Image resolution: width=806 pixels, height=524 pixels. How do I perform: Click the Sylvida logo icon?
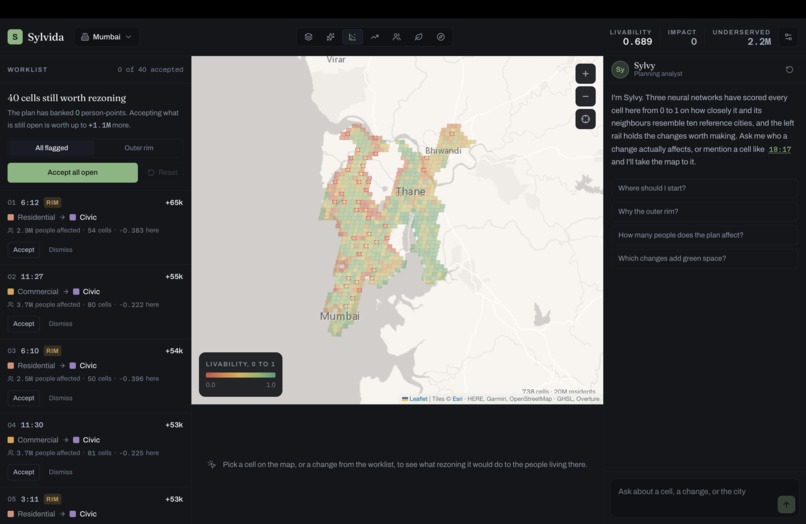15,37
